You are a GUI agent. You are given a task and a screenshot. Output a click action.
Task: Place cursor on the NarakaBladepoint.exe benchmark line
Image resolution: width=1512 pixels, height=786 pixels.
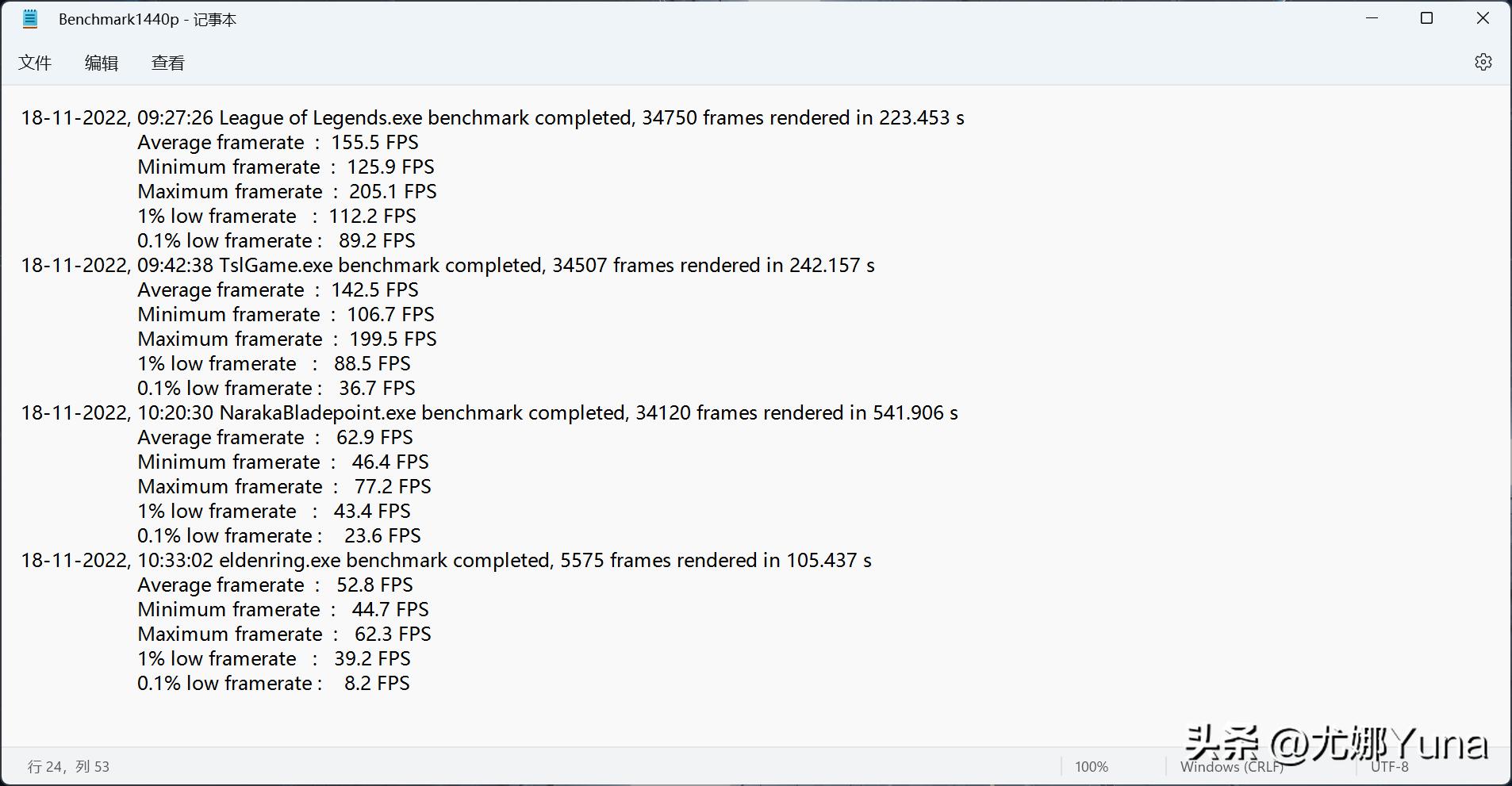pos(489,413)
